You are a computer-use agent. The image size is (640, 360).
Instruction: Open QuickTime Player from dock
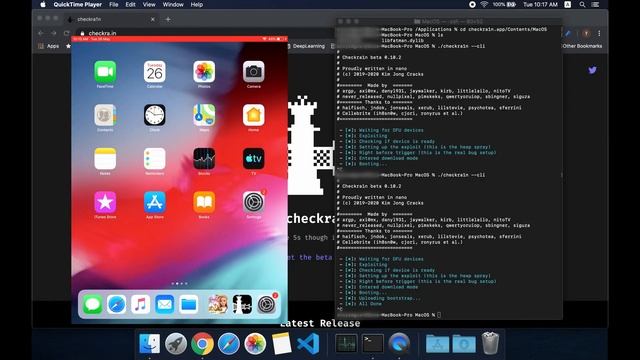coord(399,344)
